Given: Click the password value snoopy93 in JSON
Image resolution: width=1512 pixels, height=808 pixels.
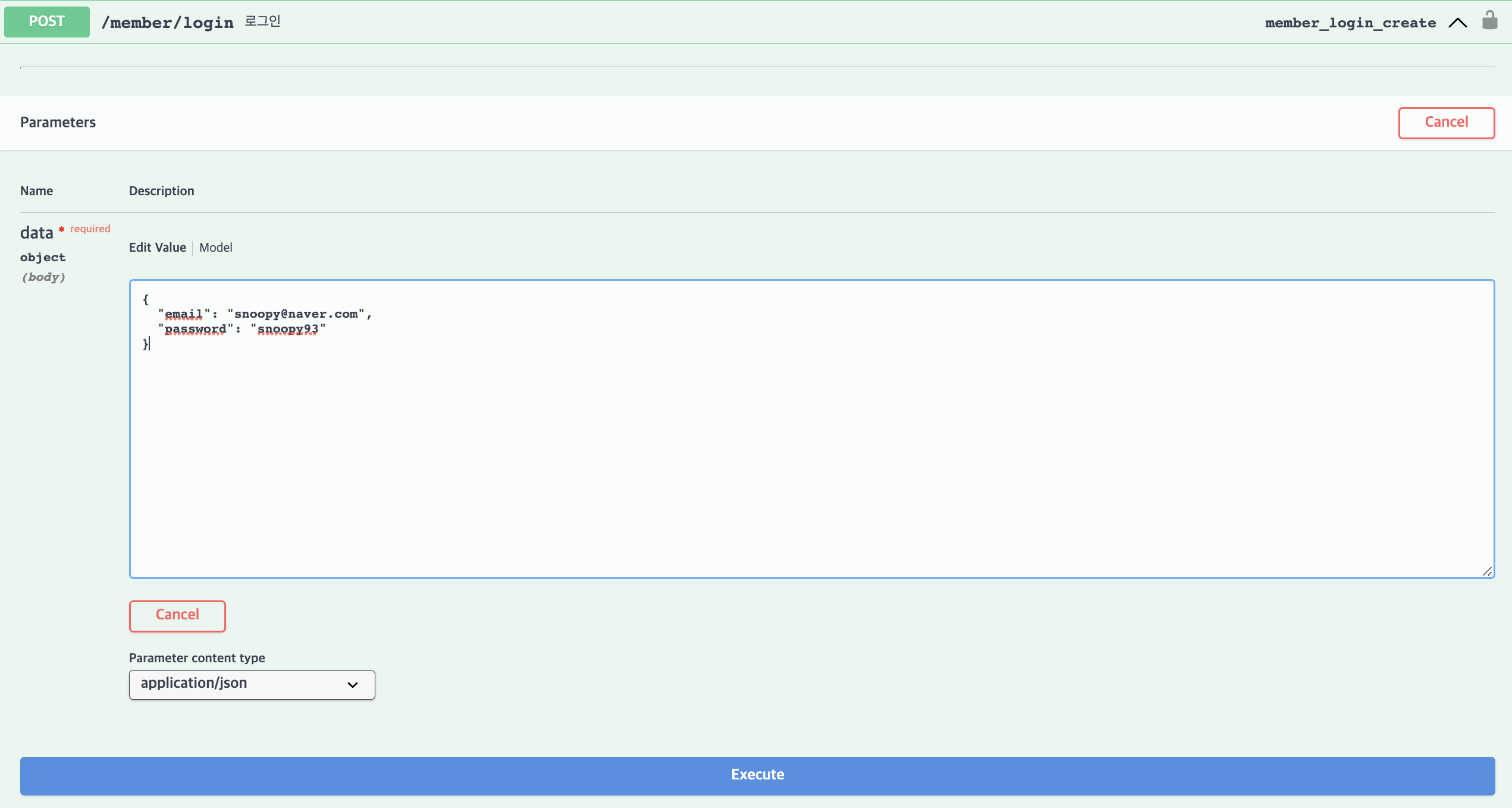Looking at the screenshot, I should (288, 329).
